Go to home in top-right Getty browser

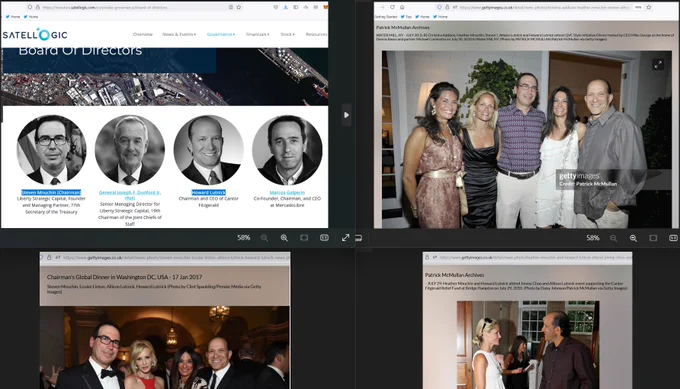[x=402, y=7]
